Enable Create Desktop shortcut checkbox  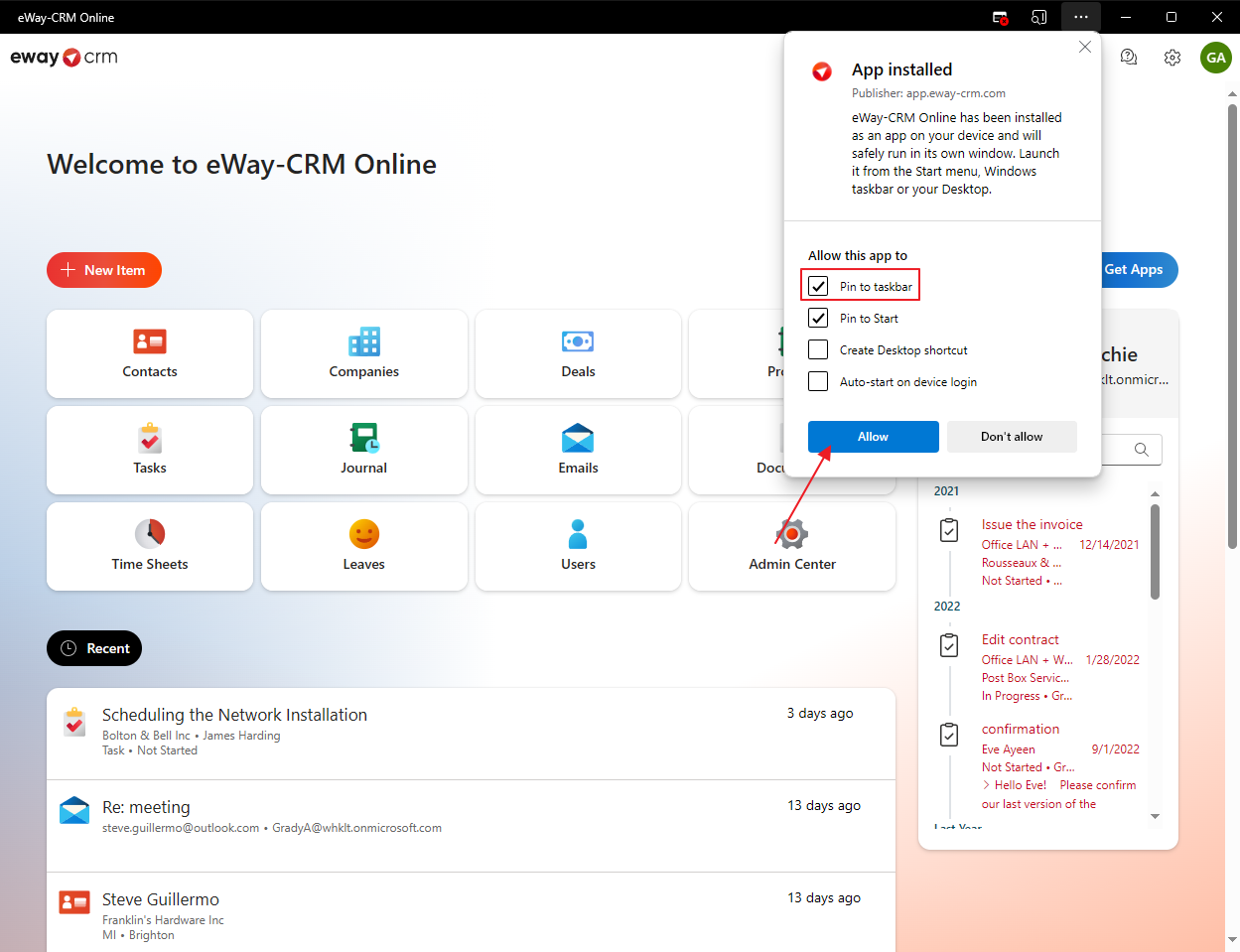(x=818, y=349)
